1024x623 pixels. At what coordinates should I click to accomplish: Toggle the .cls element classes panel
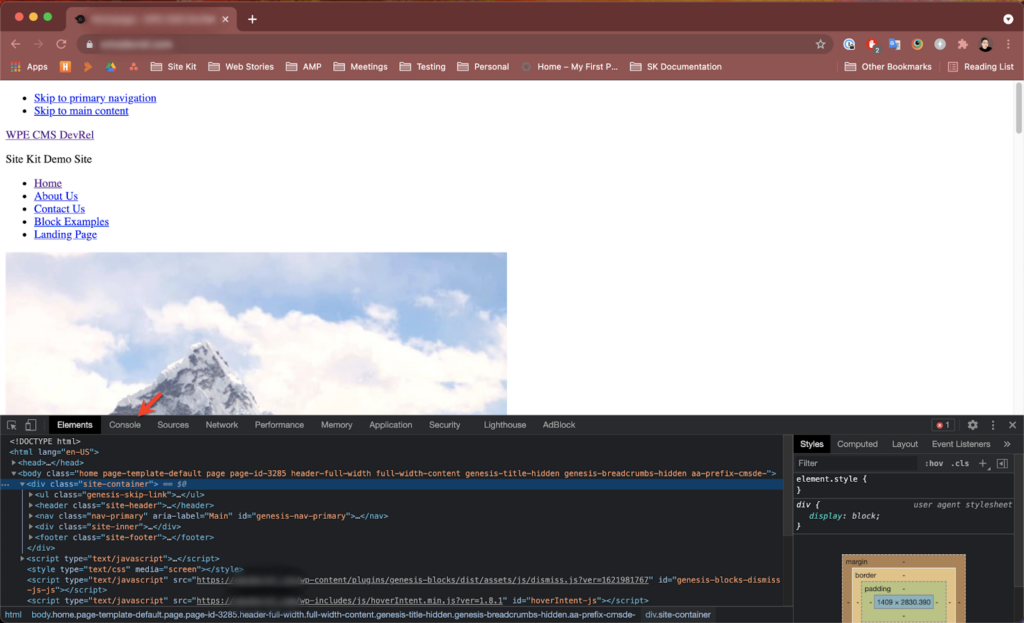pos(960,464)
